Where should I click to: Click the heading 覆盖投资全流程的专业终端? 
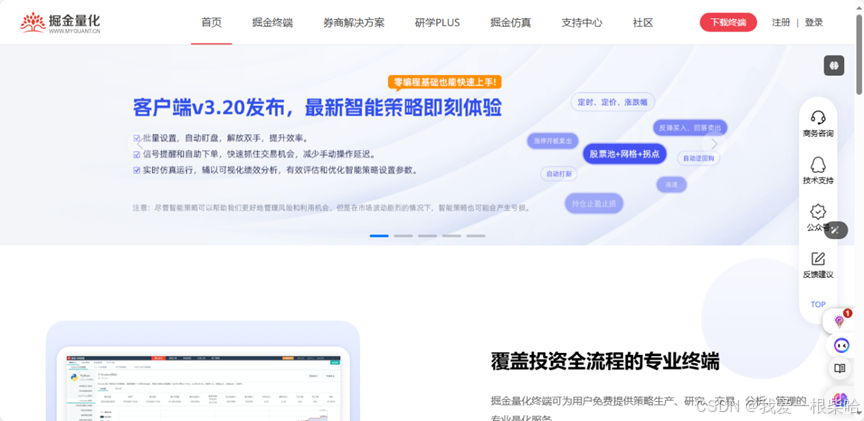click(x=605, y=361)
